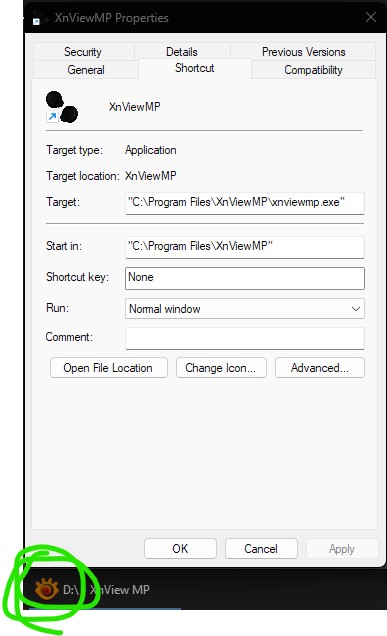Open the Details tab
Viewport: 387px width, 636px height.
[182, 52]
